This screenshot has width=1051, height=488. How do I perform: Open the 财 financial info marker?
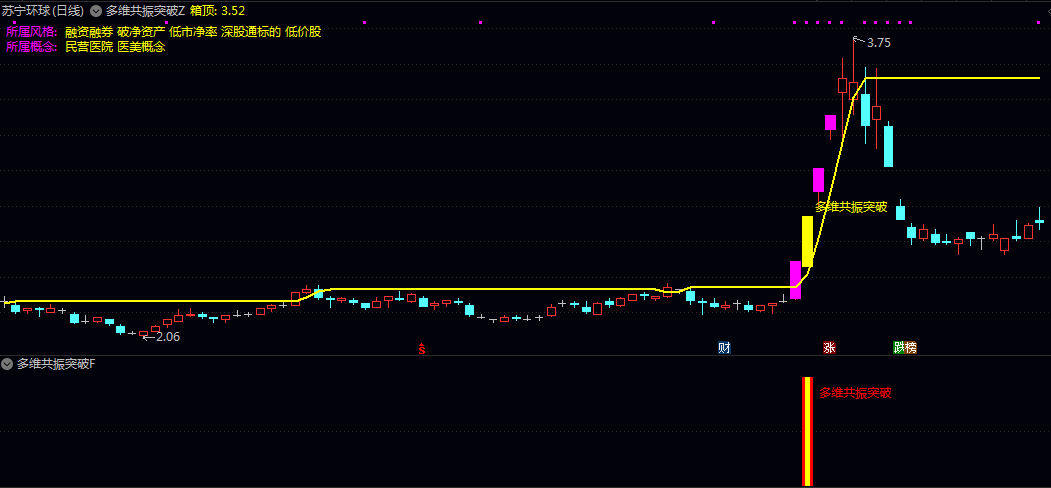(724, 348)
